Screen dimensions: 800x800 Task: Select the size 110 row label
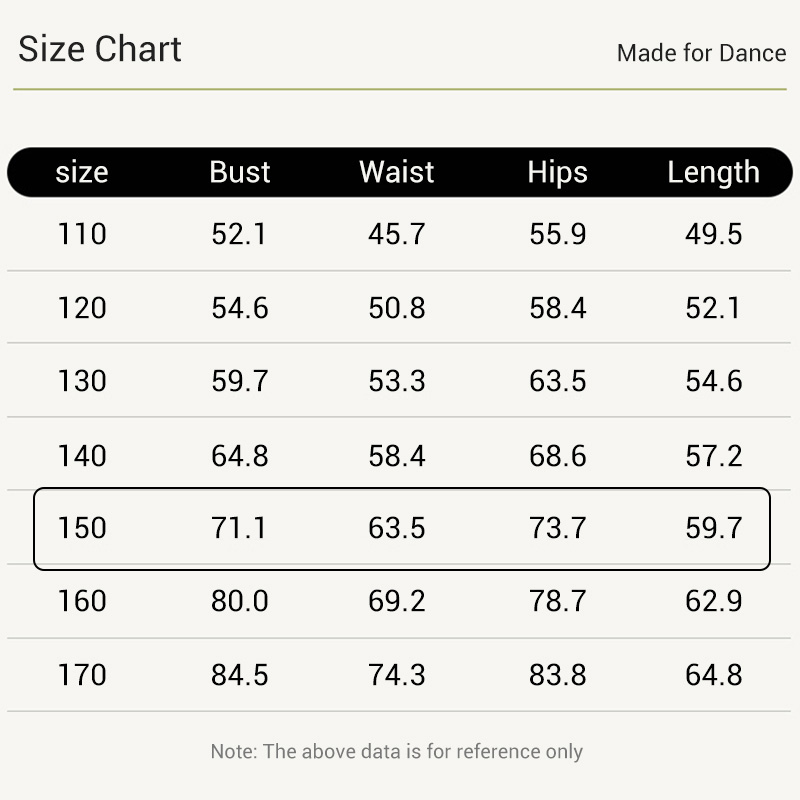pos(82,234)
